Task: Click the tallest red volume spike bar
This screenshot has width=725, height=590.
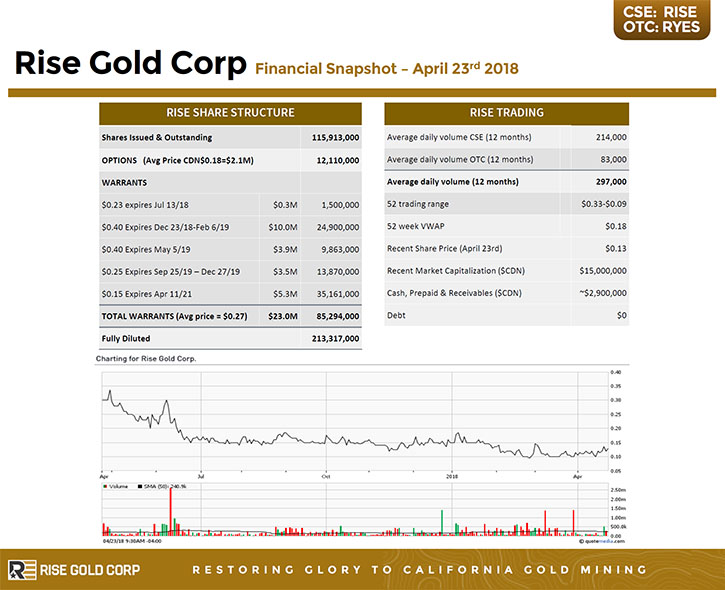Action: pos(171,511)
